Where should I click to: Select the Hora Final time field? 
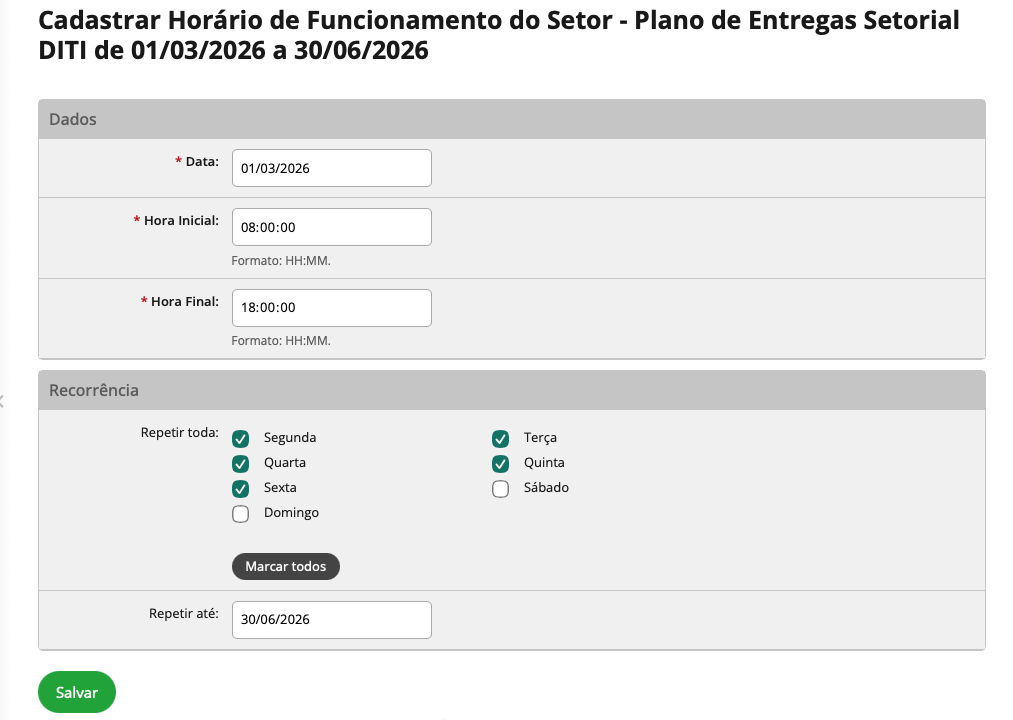click(x=331, y=308)
